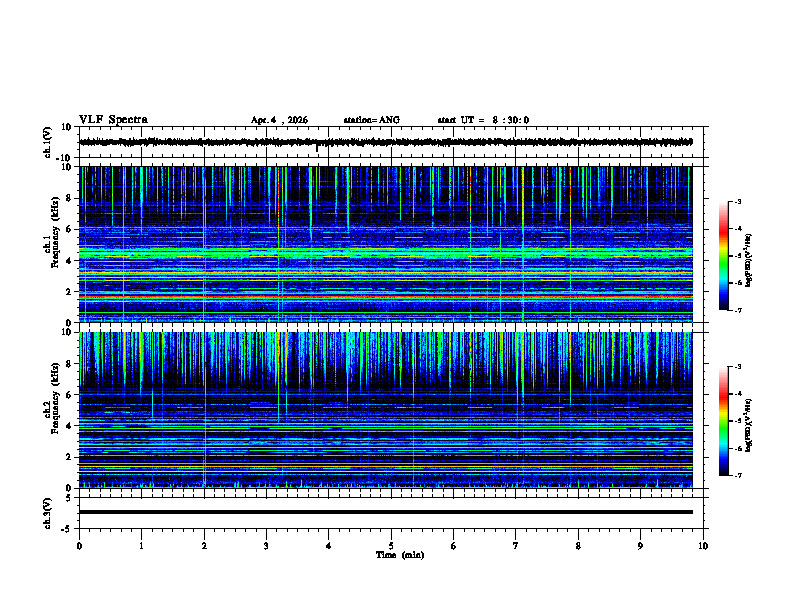This screenshot has width=792, height=612.
Task: Click the time axis tick label "3"
Action: click(266, 546)
